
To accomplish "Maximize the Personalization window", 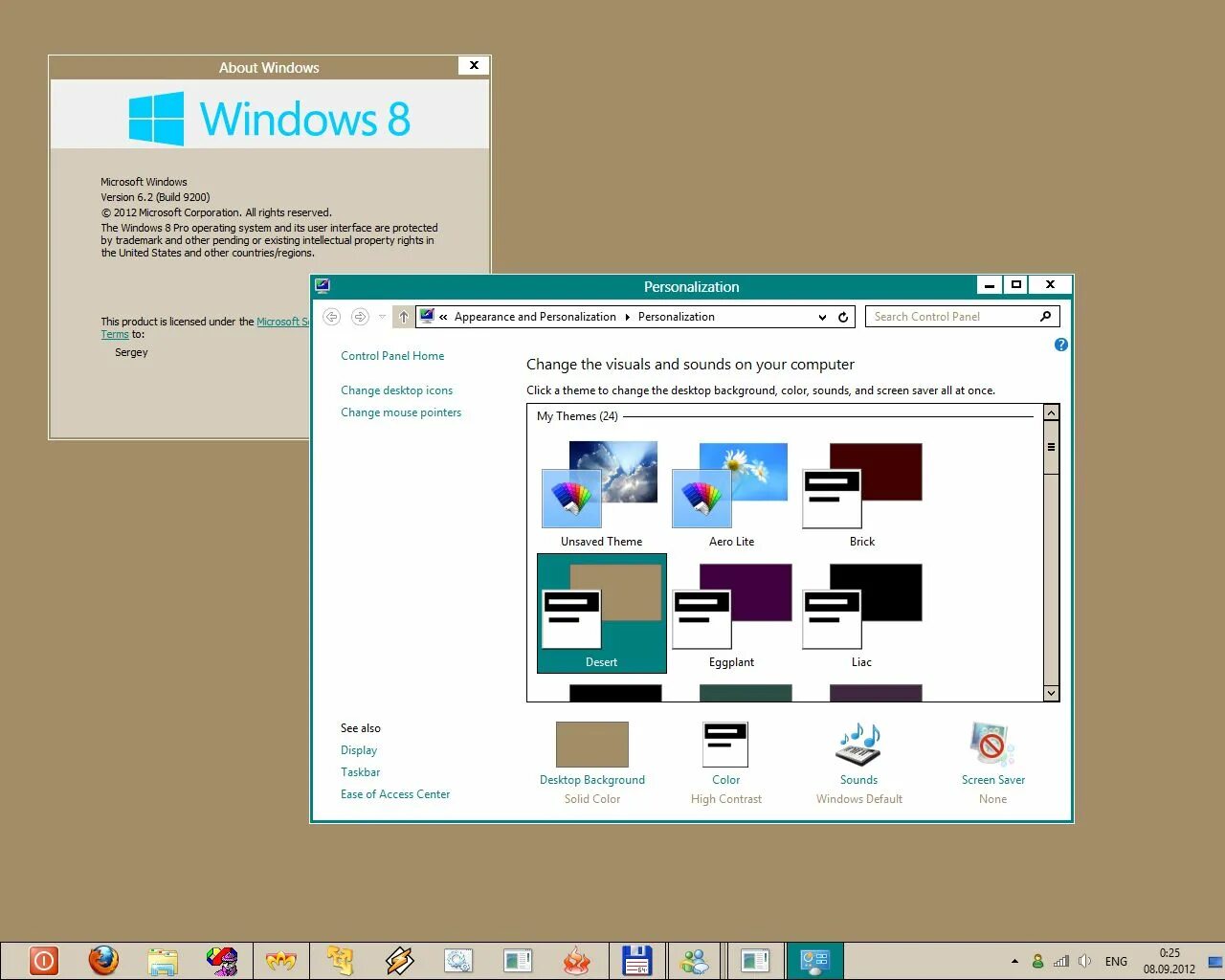I will click(1016, 284).
